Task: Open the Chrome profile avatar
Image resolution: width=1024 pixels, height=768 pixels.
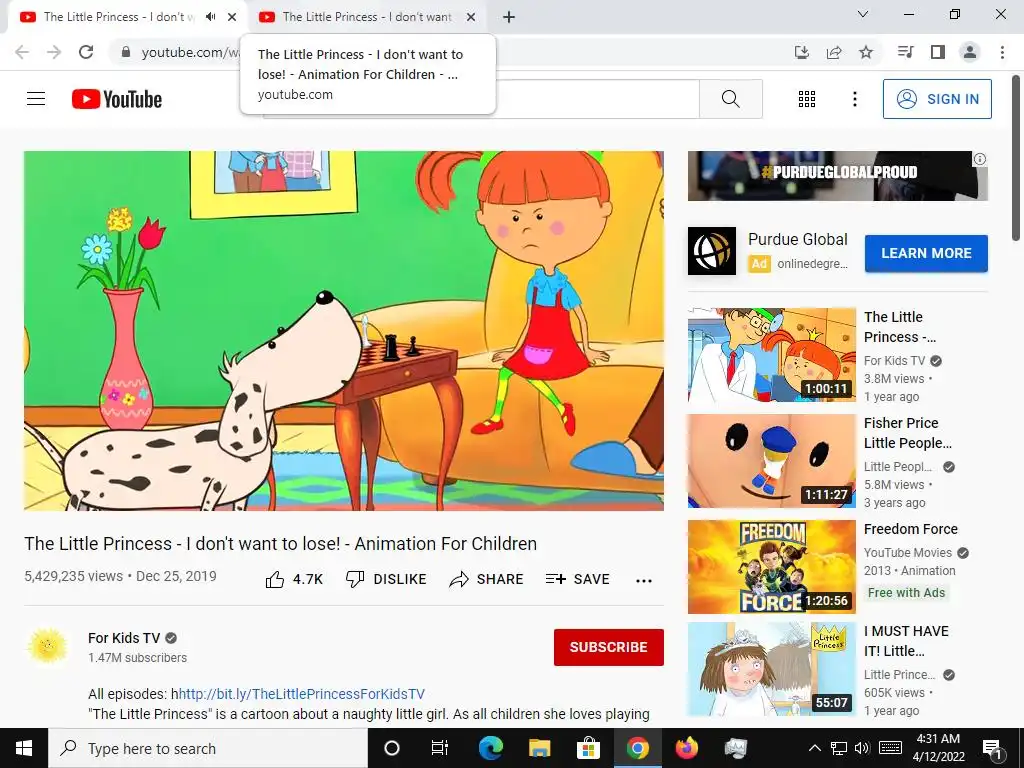Action: click(970, 52)
